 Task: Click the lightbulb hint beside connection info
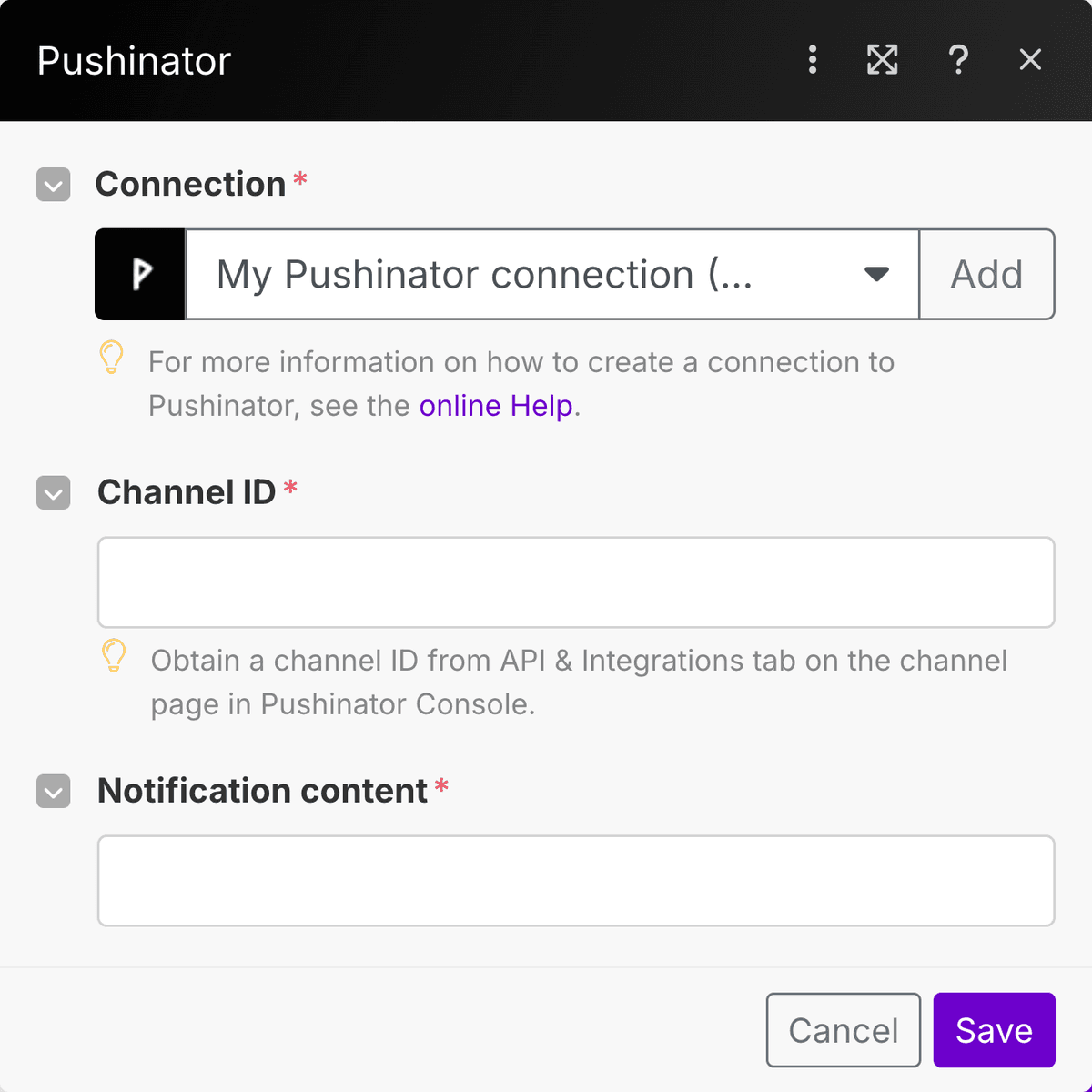tap(112, 359)
